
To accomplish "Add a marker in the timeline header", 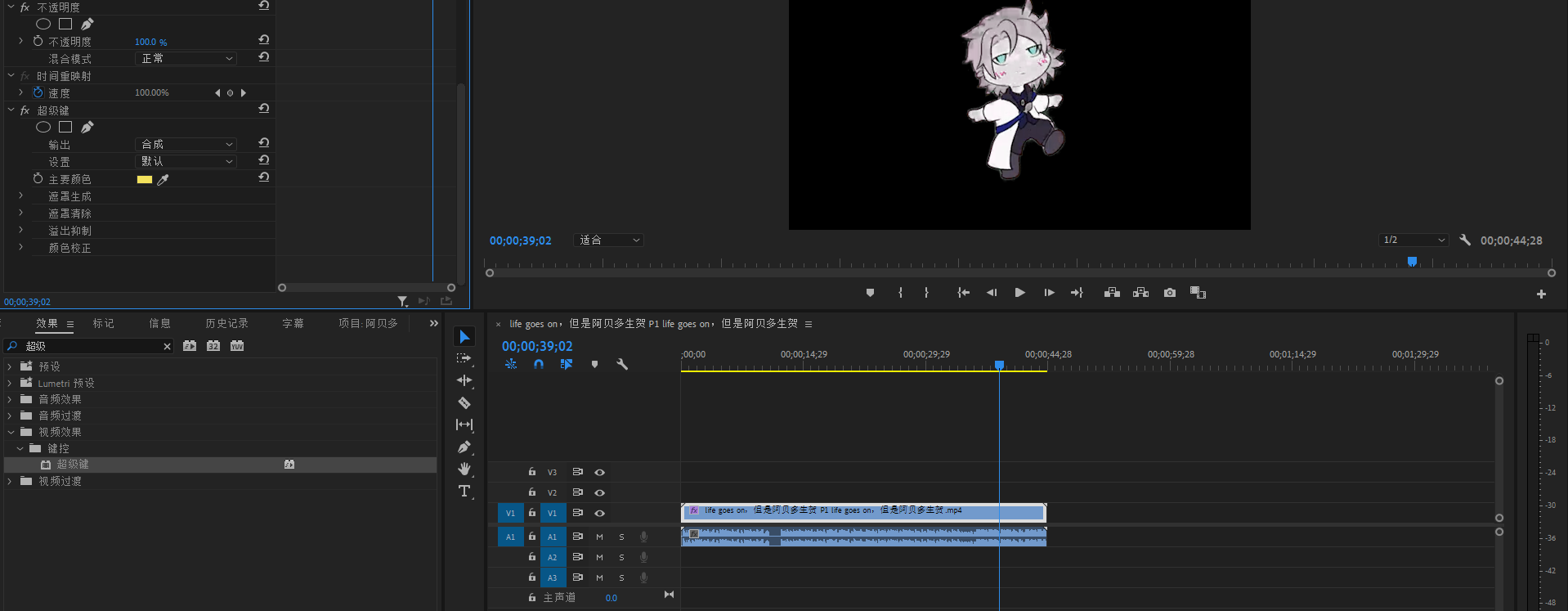I will (x=594, y=364).
